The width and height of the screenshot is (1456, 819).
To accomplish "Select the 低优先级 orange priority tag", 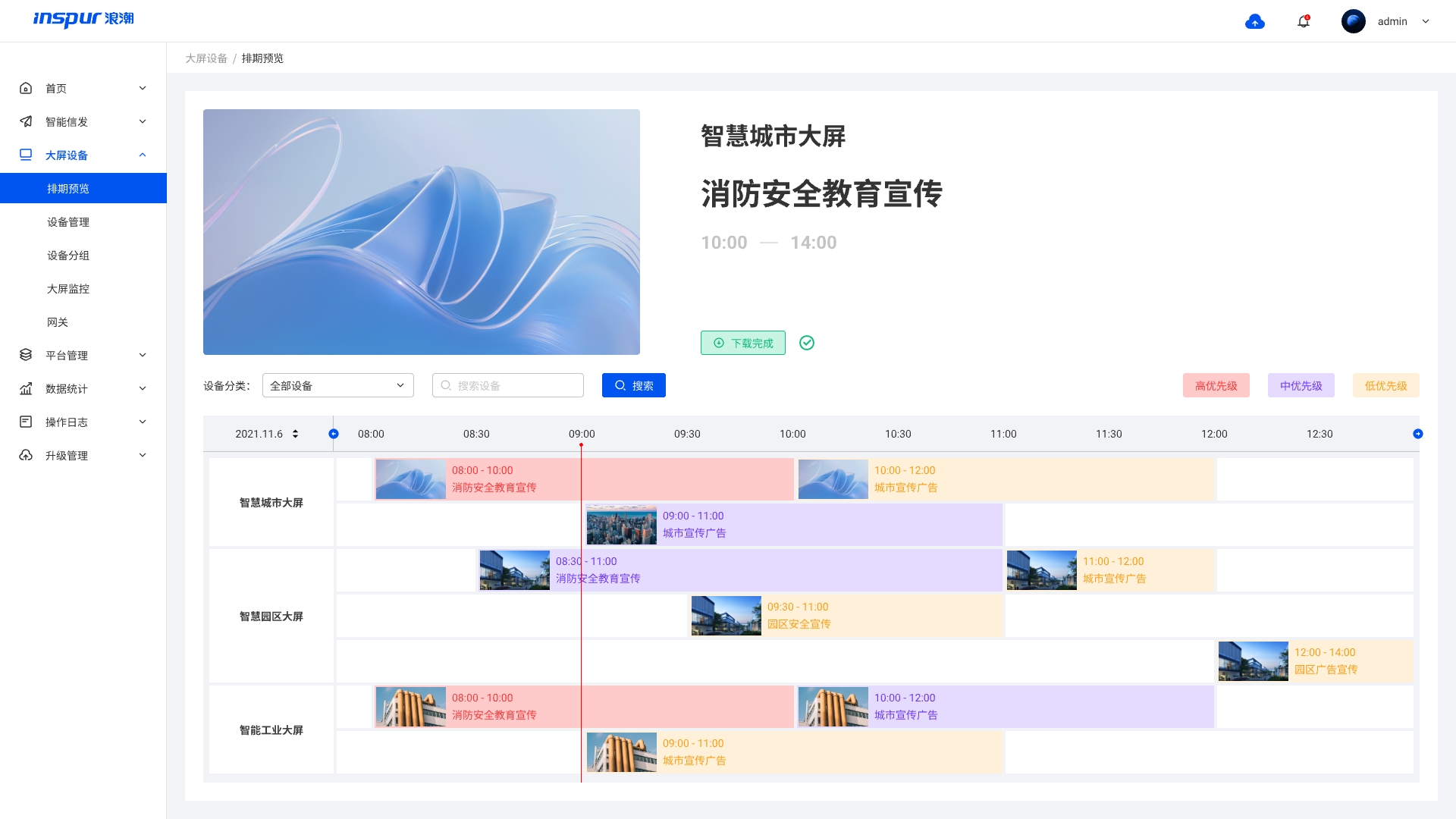I will pos(1386,385).
